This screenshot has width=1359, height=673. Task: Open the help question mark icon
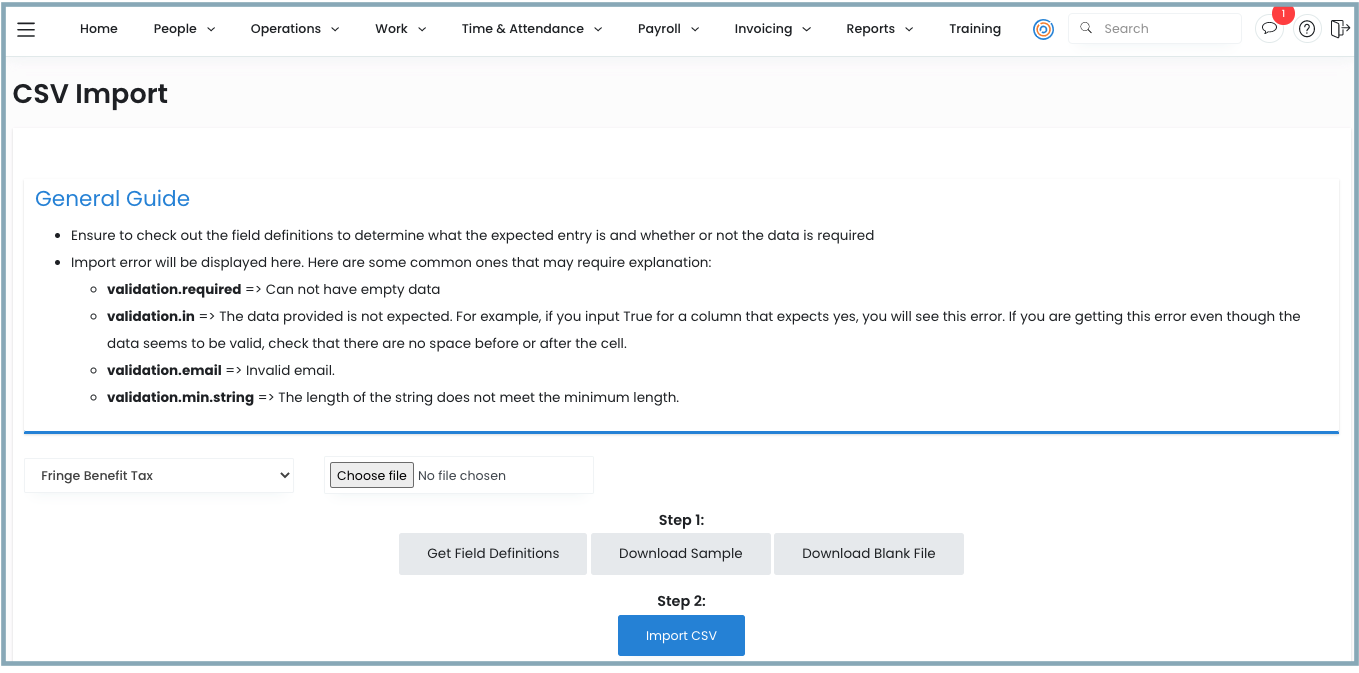[x=1306, y=29]
